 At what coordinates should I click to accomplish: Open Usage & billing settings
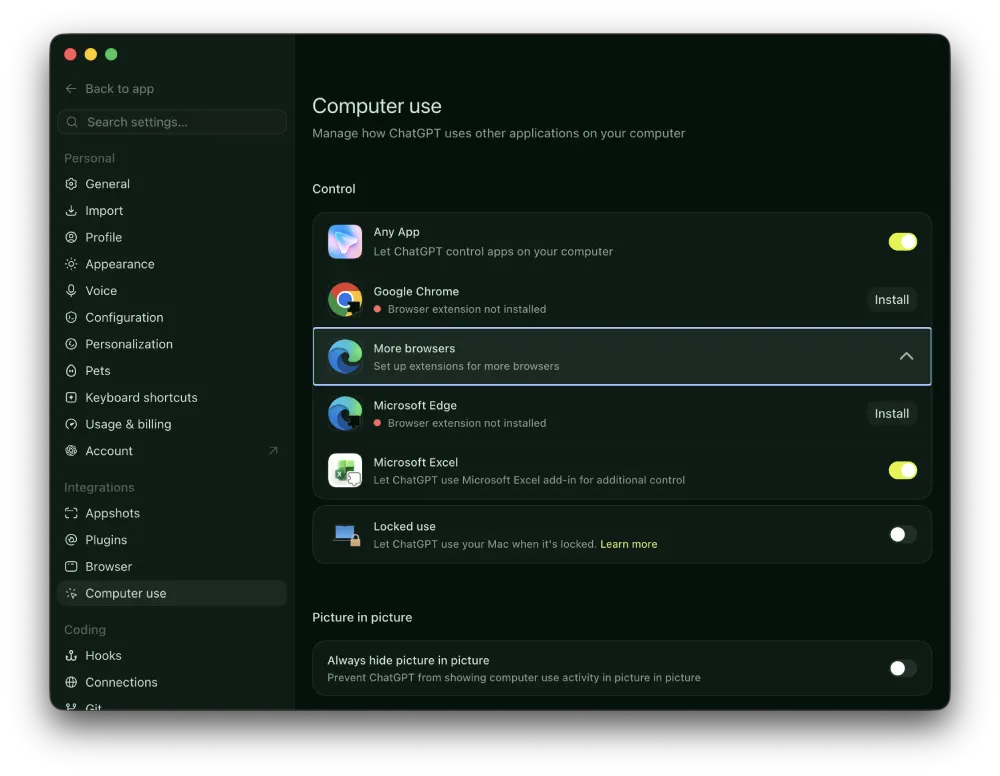[172, 424]
